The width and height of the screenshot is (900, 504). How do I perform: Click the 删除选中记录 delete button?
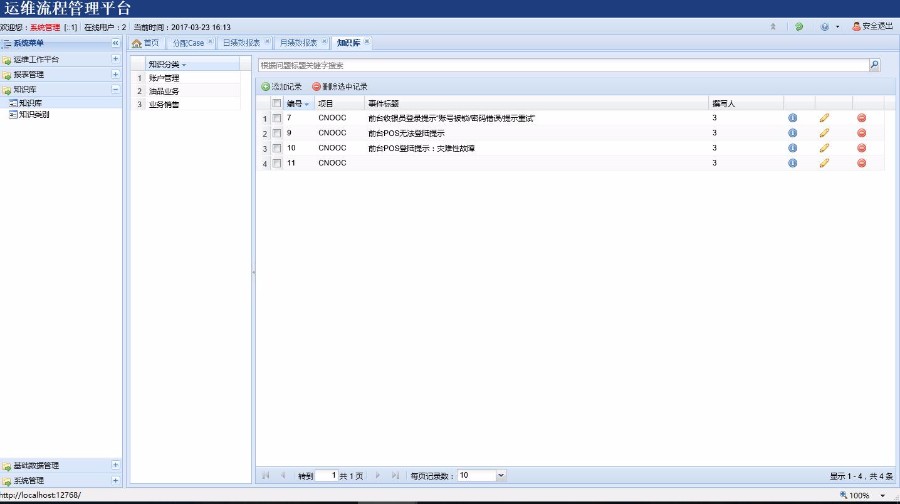[x=340, y=87]
